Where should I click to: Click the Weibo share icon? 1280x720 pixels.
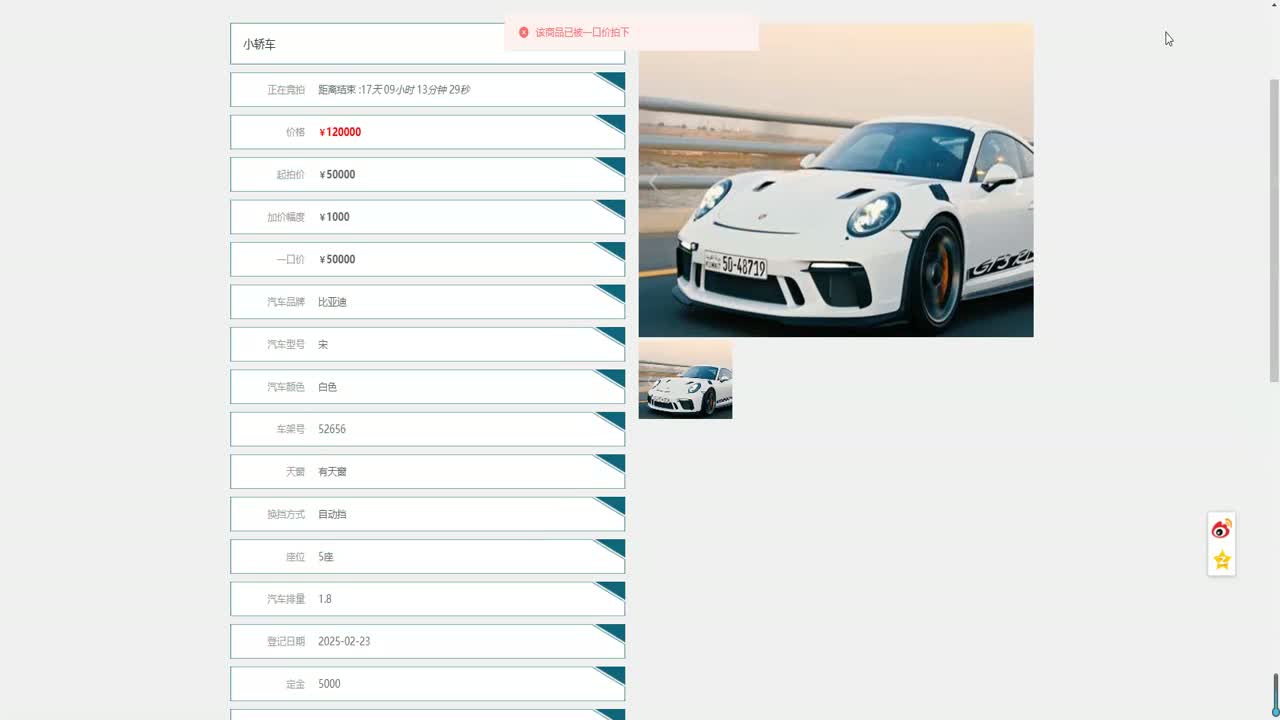[1221, 529]
